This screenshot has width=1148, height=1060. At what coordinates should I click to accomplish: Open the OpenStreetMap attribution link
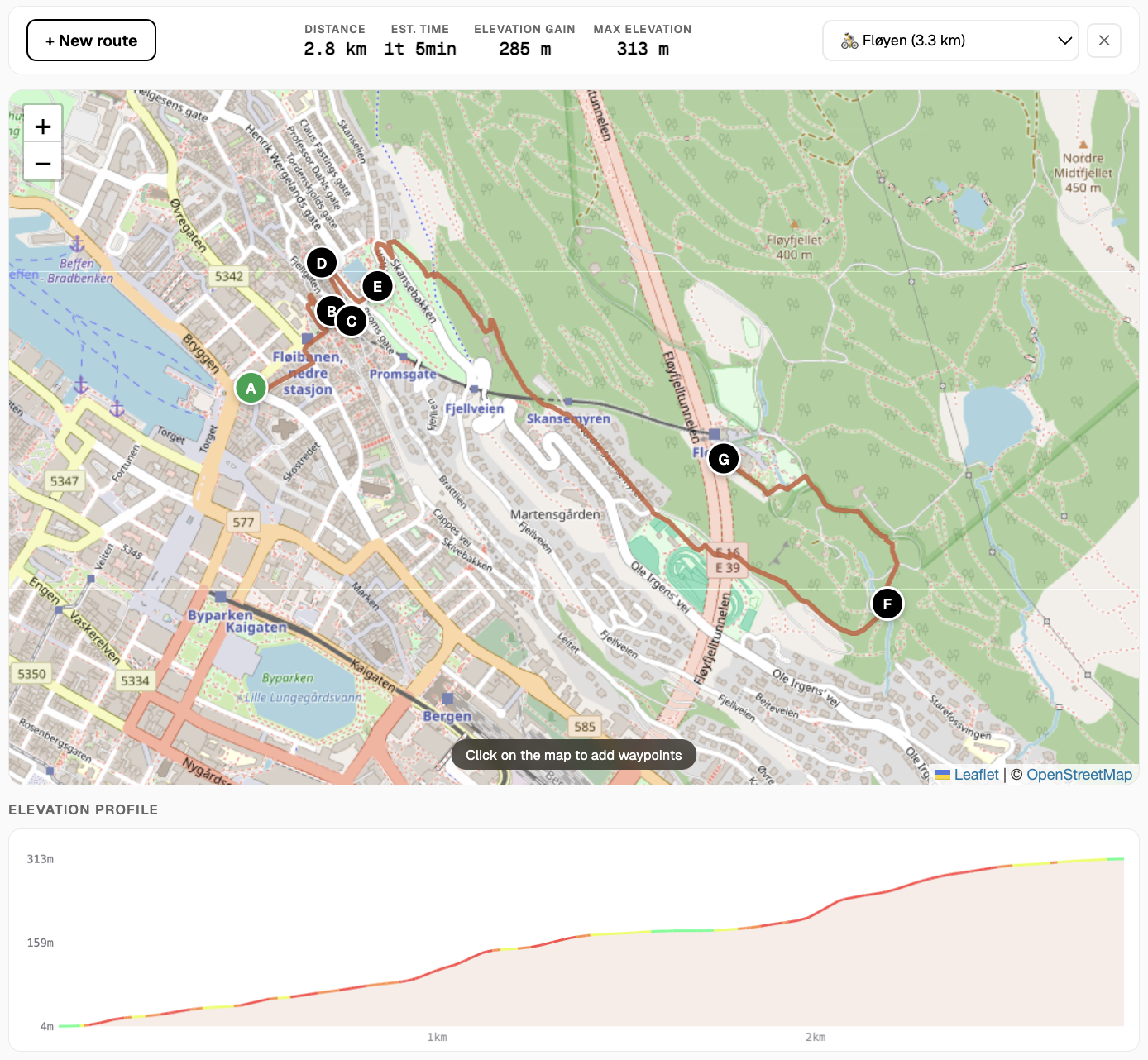click(1079, 775)
